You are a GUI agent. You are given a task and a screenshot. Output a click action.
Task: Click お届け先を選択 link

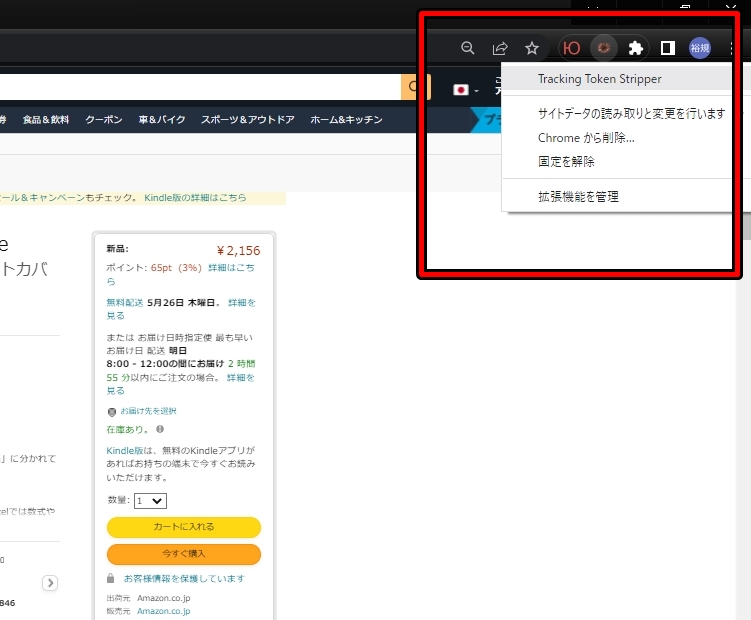[148, 411]
